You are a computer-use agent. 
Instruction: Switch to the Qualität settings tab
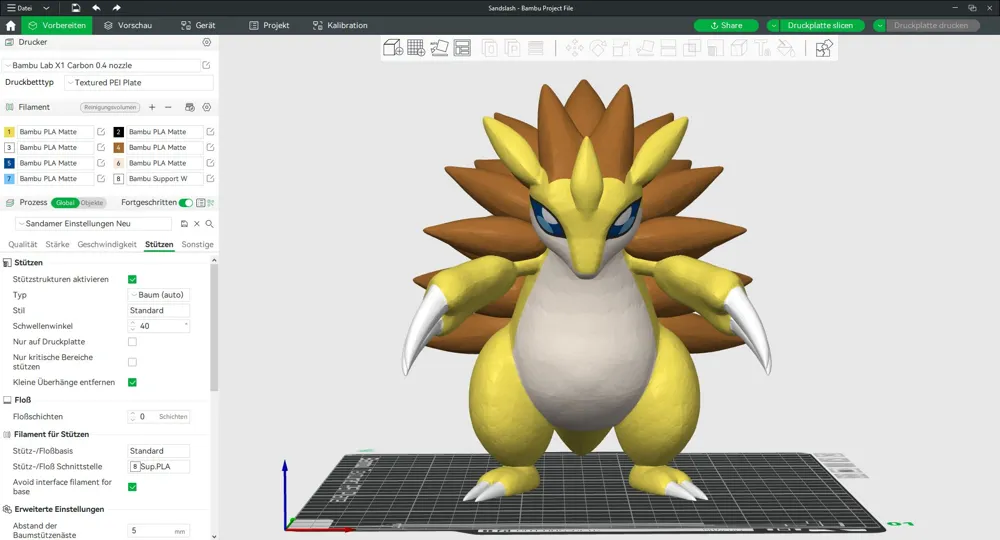click(x=22, y=244)
